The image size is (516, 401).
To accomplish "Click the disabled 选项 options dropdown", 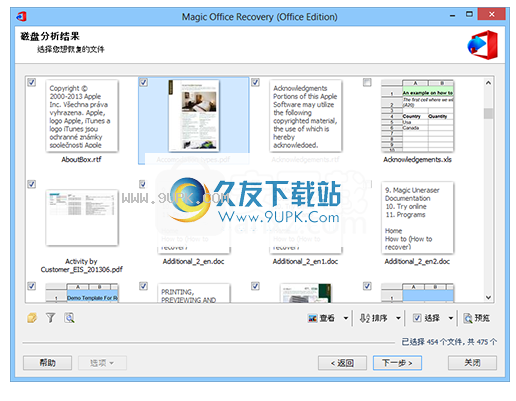I will tap(102, 363).
